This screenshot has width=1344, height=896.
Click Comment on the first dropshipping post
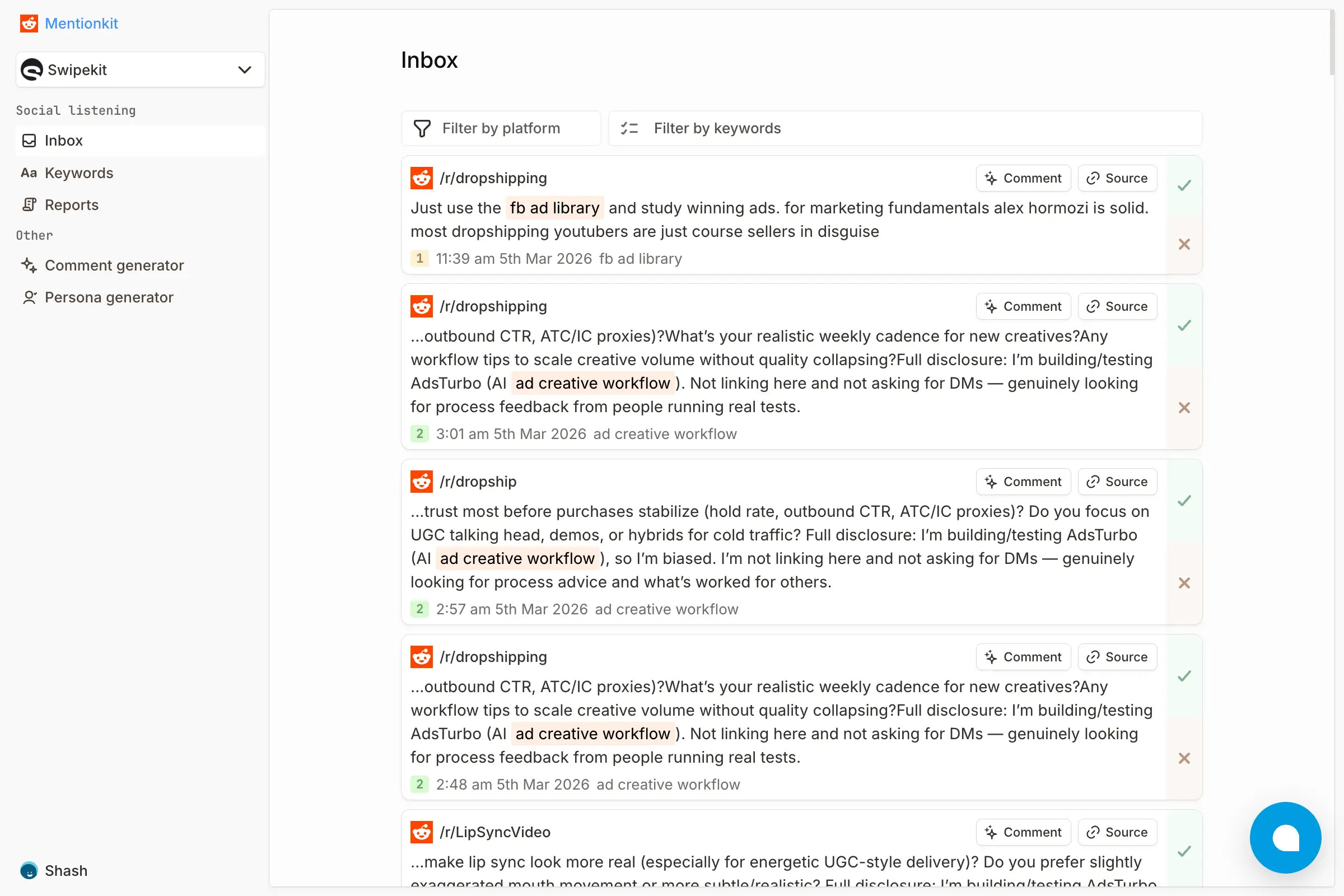[1023, 178]
